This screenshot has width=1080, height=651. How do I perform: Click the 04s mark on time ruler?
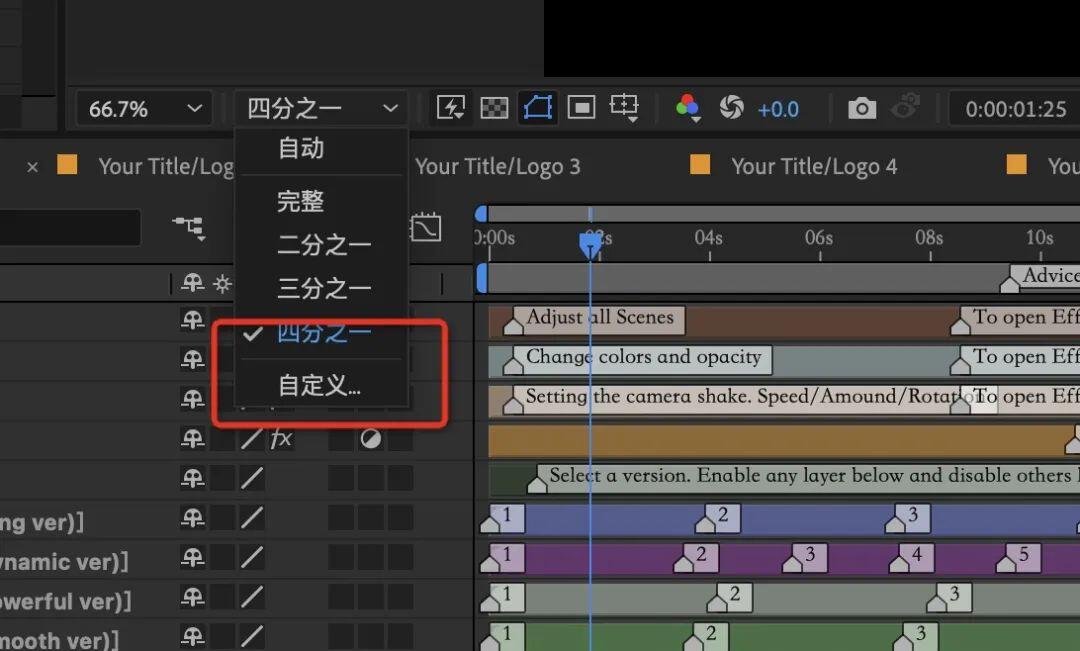(709, 238)
